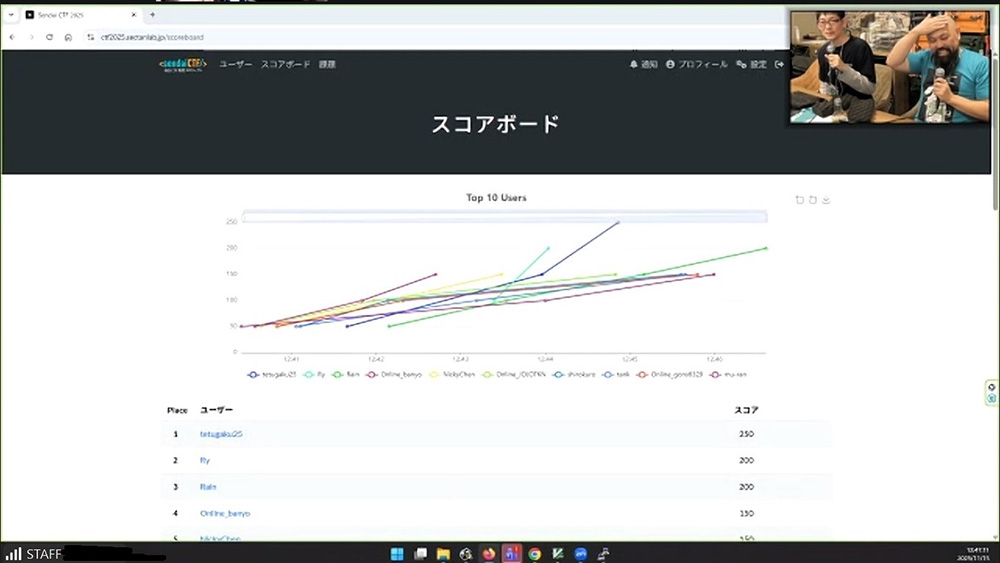Open the プロフィール profile page

[x=697, y=64]
